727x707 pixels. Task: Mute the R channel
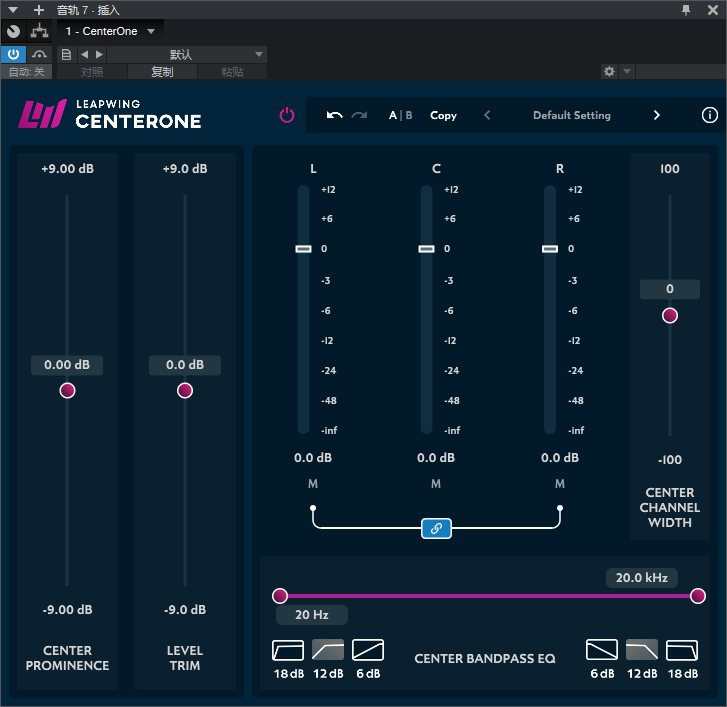pos(560,484)
